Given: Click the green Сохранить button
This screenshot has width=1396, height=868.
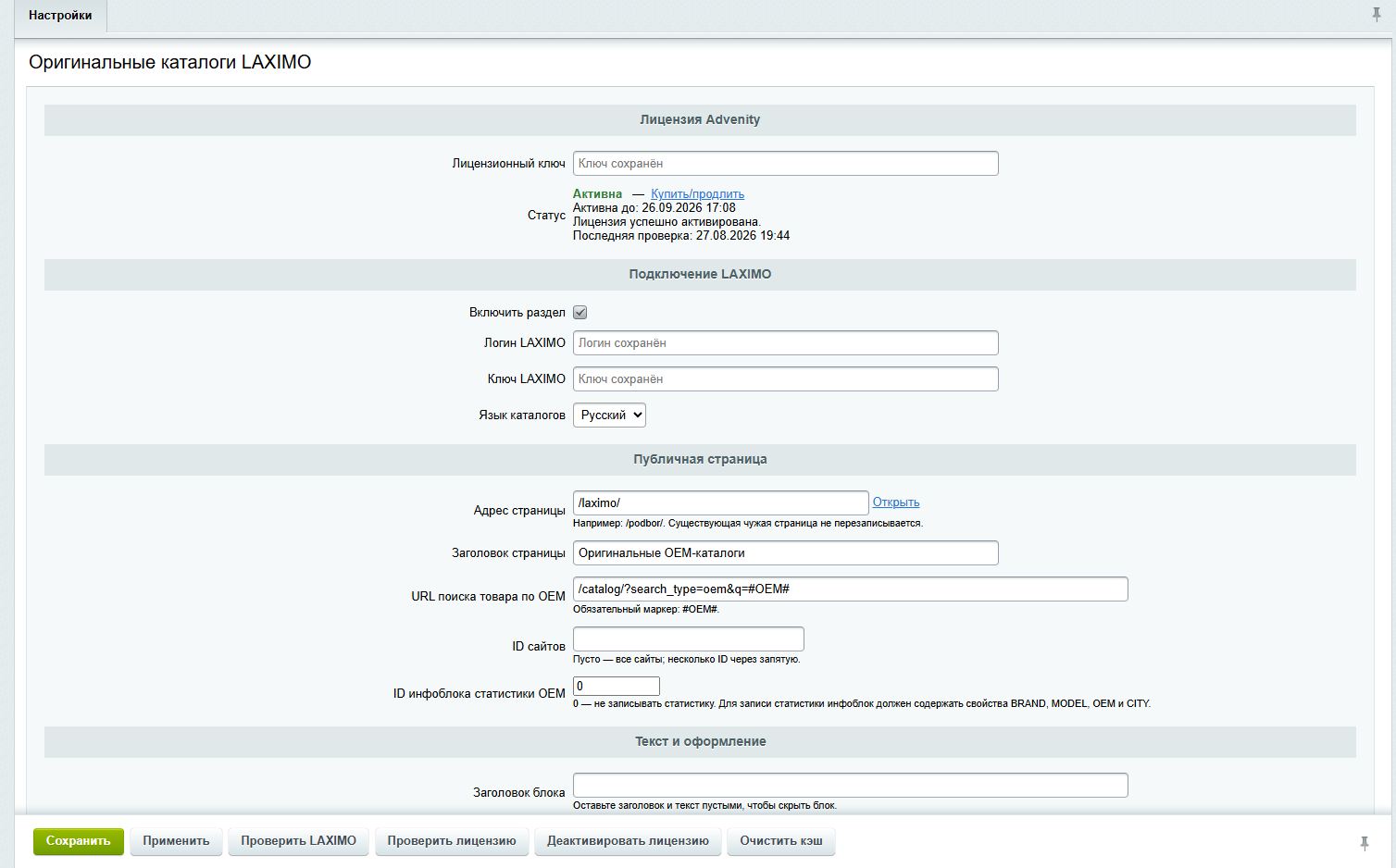Looking at the screenshot, I should pyautogui.click(x=79, y=841).
